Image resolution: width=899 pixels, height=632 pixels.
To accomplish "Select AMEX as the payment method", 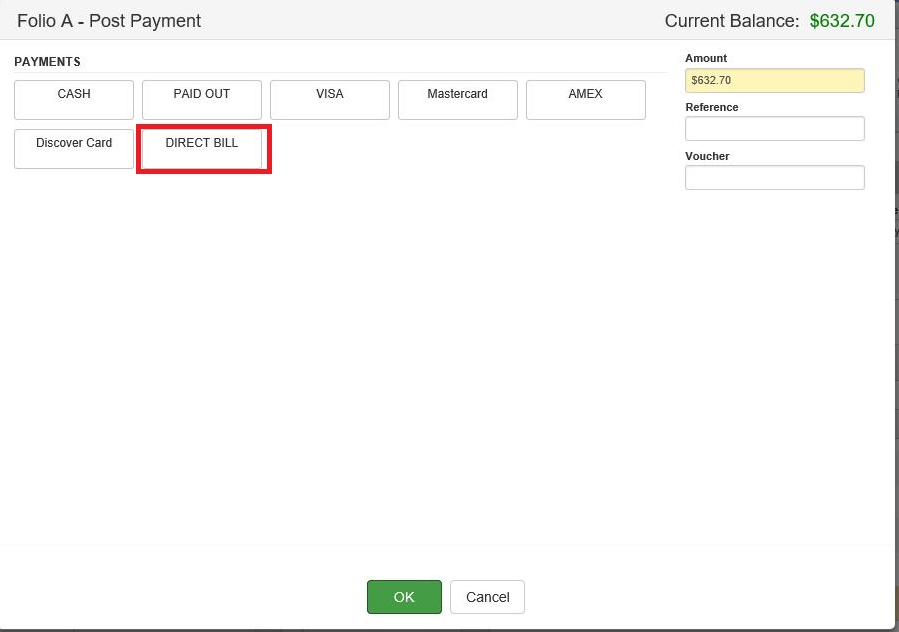I will (x=585, y=99).
